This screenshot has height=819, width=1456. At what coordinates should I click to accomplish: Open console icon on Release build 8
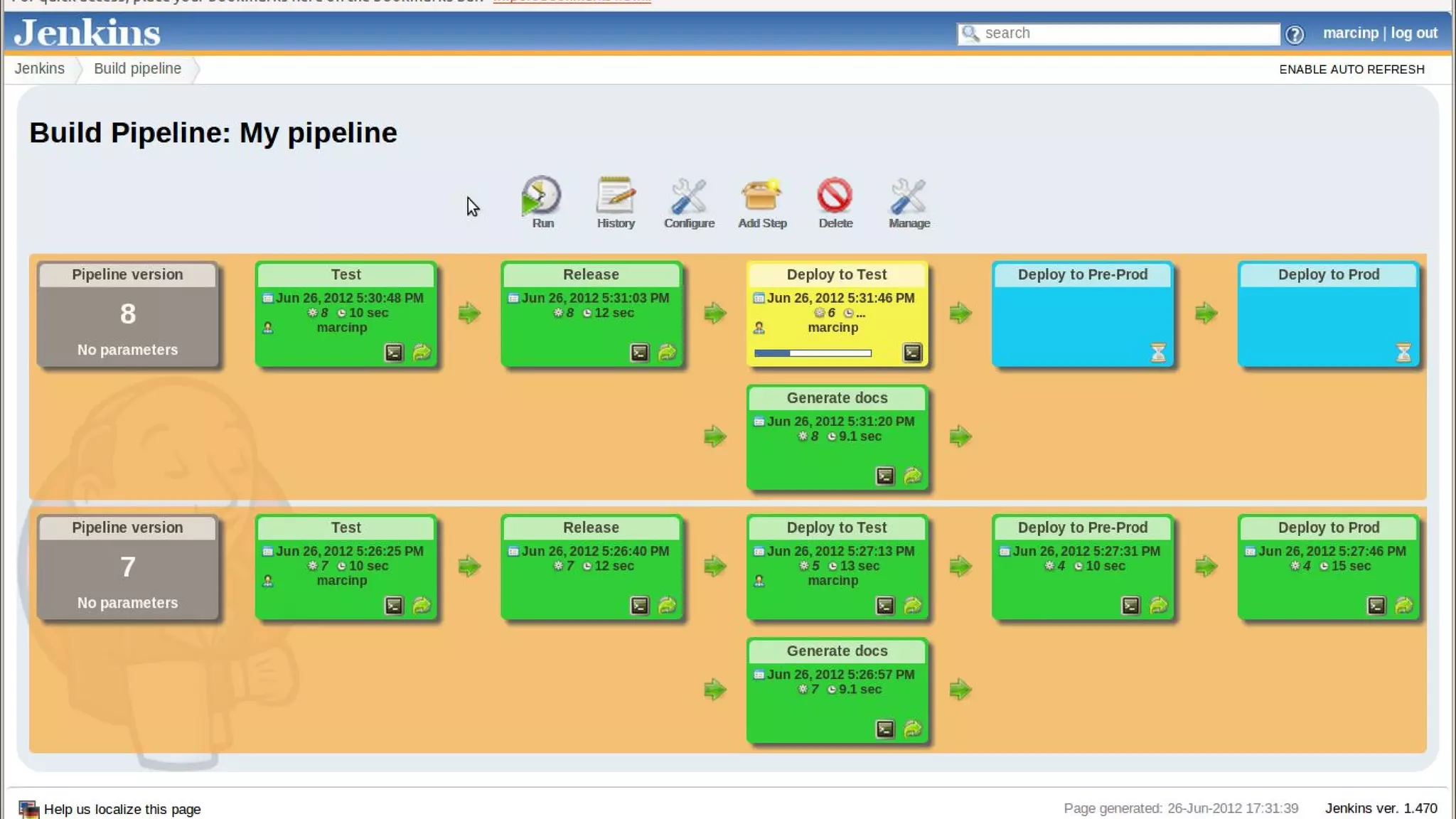pyautogui.click(x=639, y=353)
